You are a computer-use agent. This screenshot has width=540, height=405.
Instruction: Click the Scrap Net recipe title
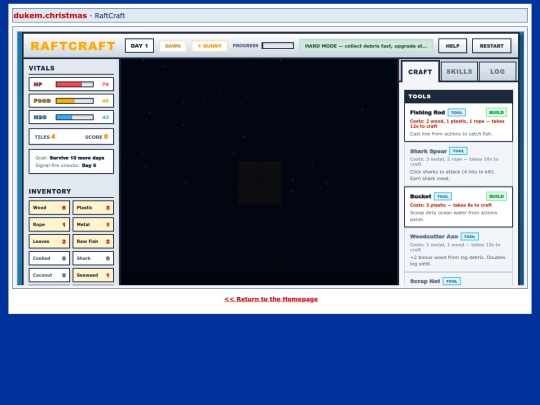[425, 281]
